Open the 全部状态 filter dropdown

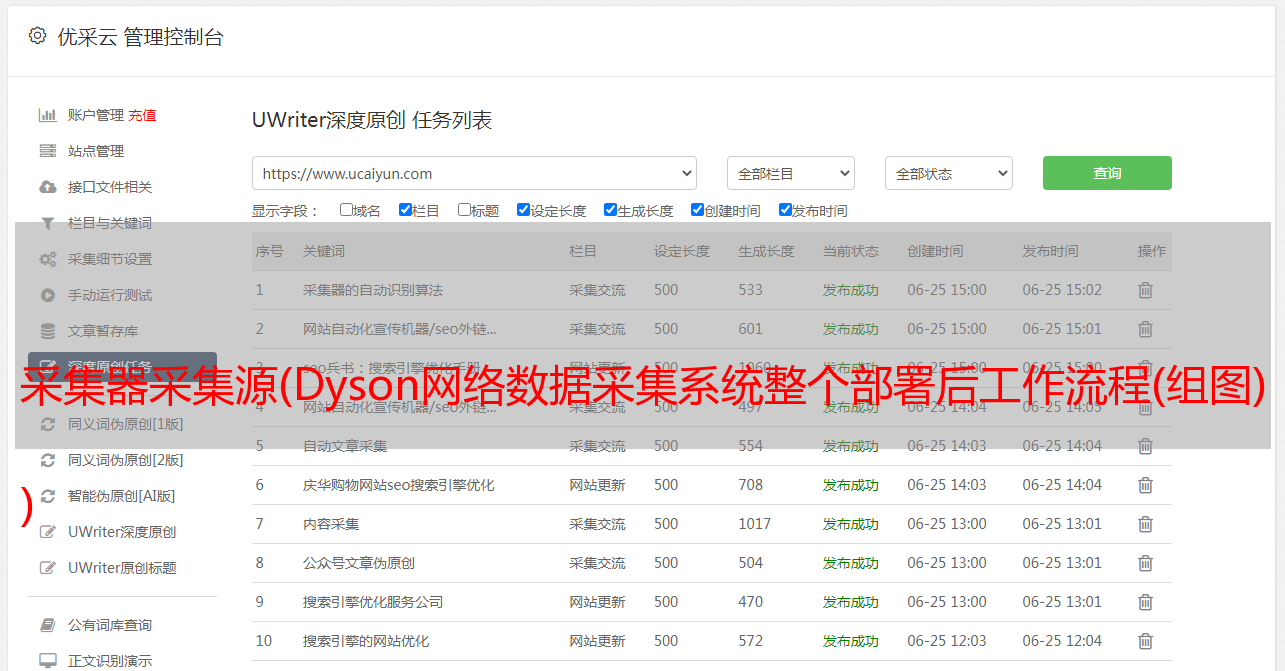tap(948, 173)
